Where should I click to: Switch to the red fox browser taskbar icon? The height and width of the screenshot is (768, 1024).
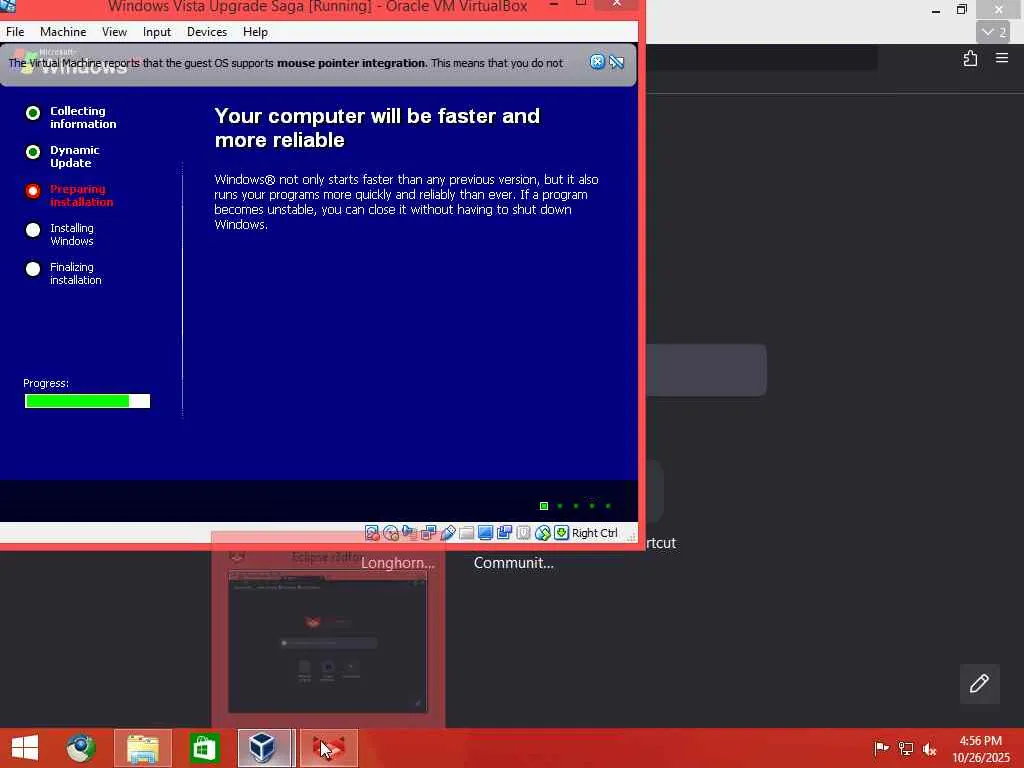(x=328, y=748)
